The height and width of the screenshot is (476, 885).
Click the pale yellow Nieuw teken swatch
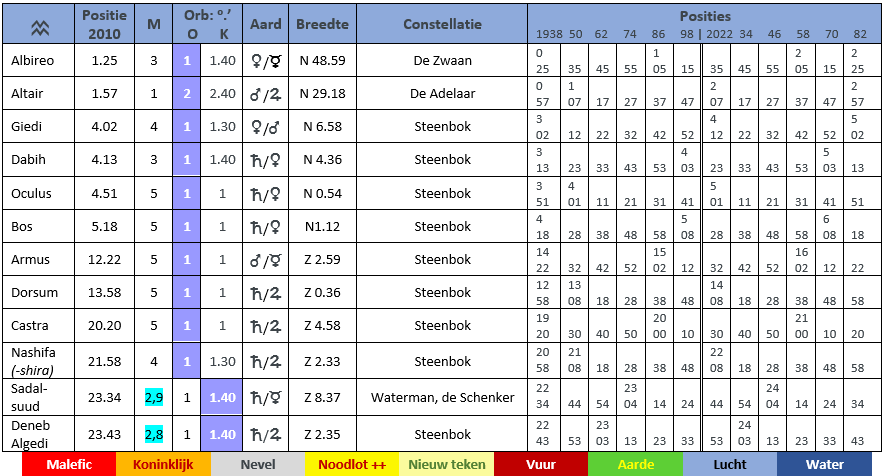click(x=447, y=464)
